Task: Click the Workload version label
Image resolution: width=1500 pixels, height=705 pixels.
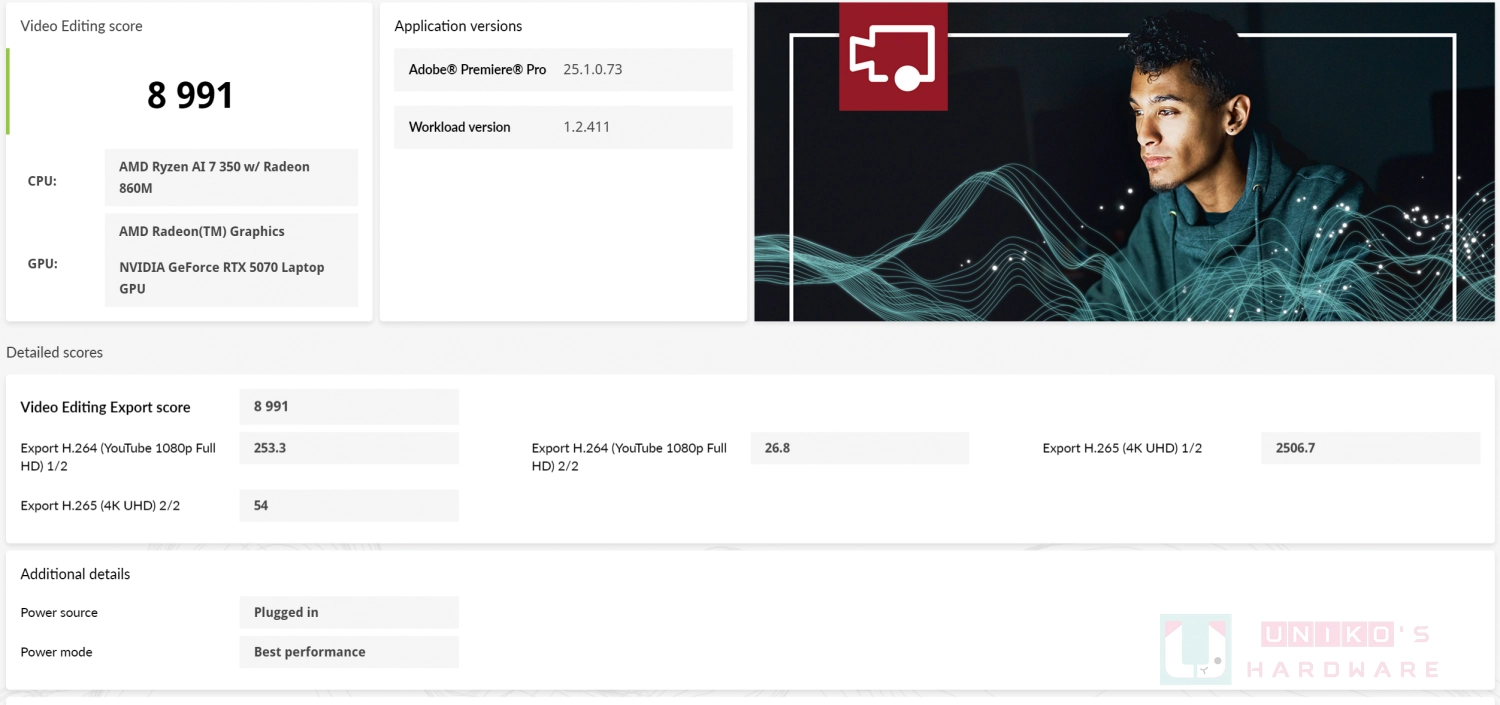Action: click(459, 127)
